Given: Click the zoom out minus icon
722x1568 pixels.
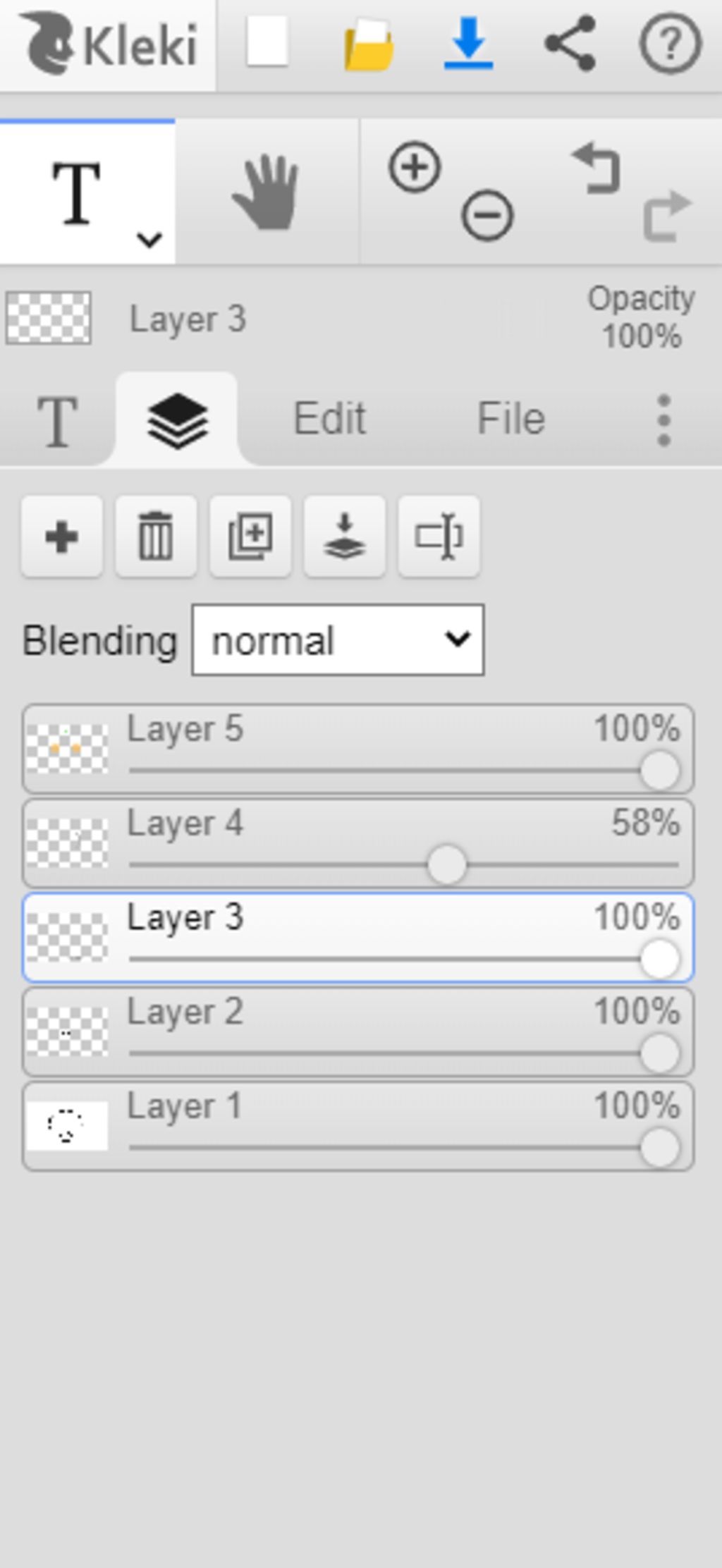Looking at the screenshot, I should pos(487,215).
